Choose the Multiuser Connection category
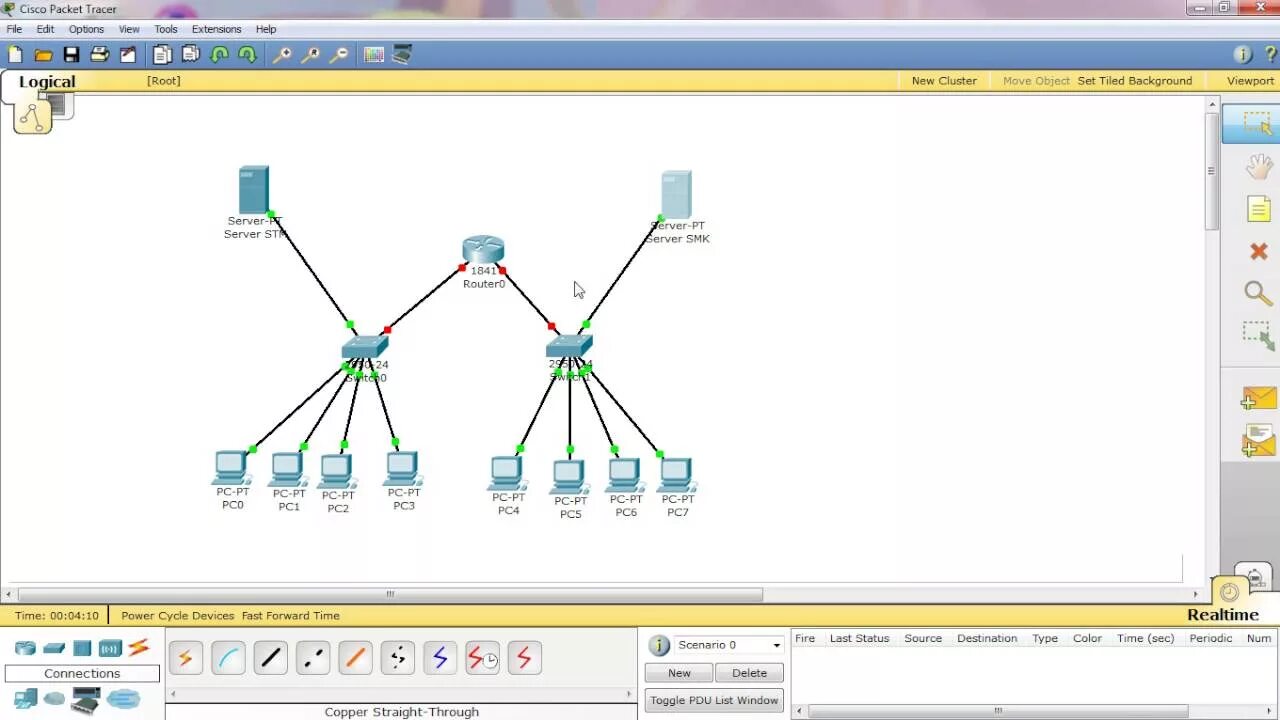This screenshot has height=720, width=1280. click(123, 699)
